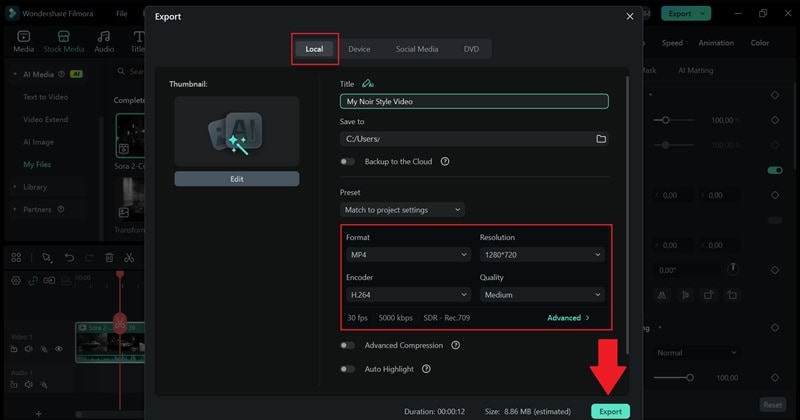The height and width of the screenshot is (420, 800).
Task: Open the Quality dropdown showing Medium
Action: click(x=542, y=294)
